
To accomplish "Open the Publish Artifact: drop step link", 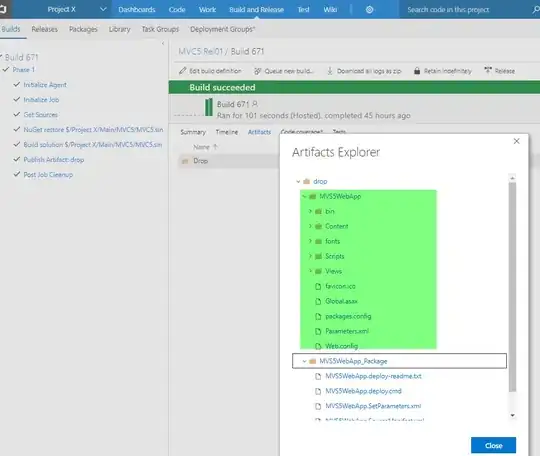I will 54,159.
